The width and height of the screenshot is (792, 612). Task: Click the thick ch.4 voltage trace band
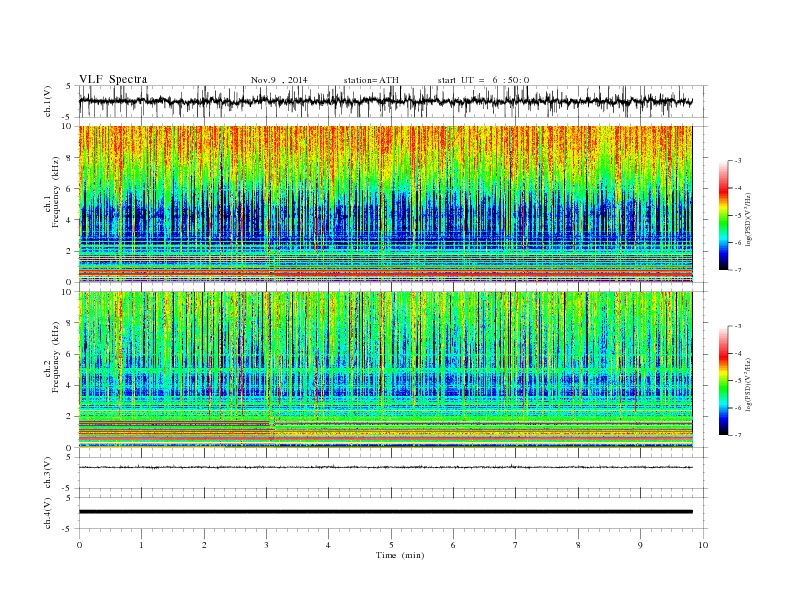click(x=385, y=512)
